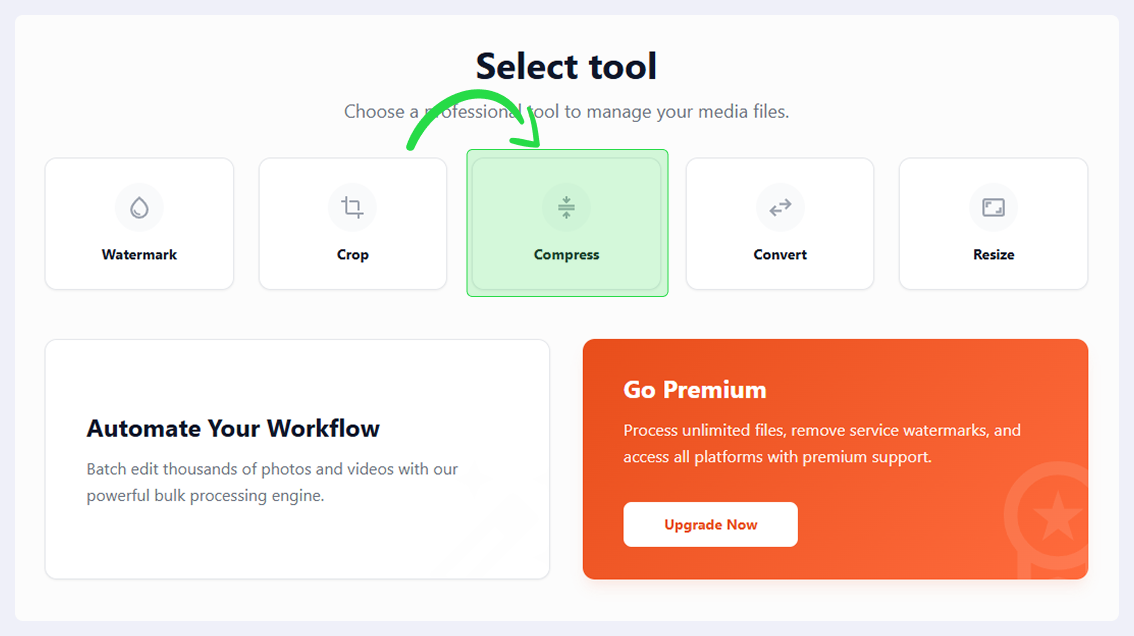Viewport: 1134px width, 636px height.
Task: Click the Crop label text
Action: [352, 255]
